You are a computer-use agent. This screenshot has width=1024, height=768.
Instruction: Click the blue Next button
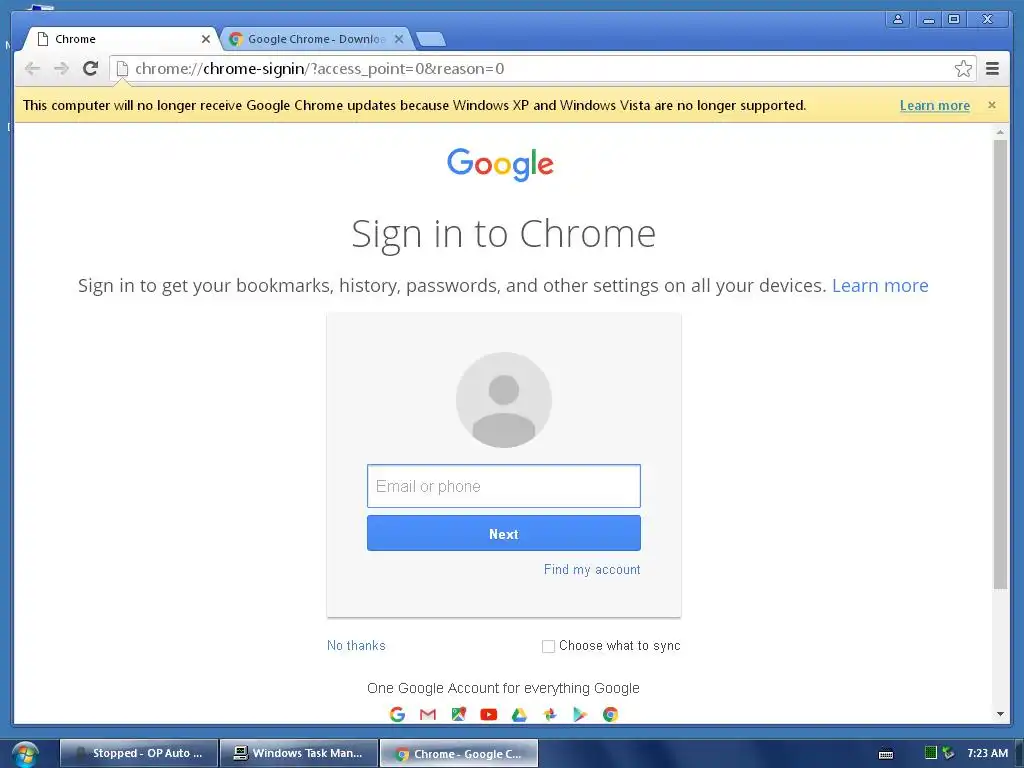click(x=504, y=534)
